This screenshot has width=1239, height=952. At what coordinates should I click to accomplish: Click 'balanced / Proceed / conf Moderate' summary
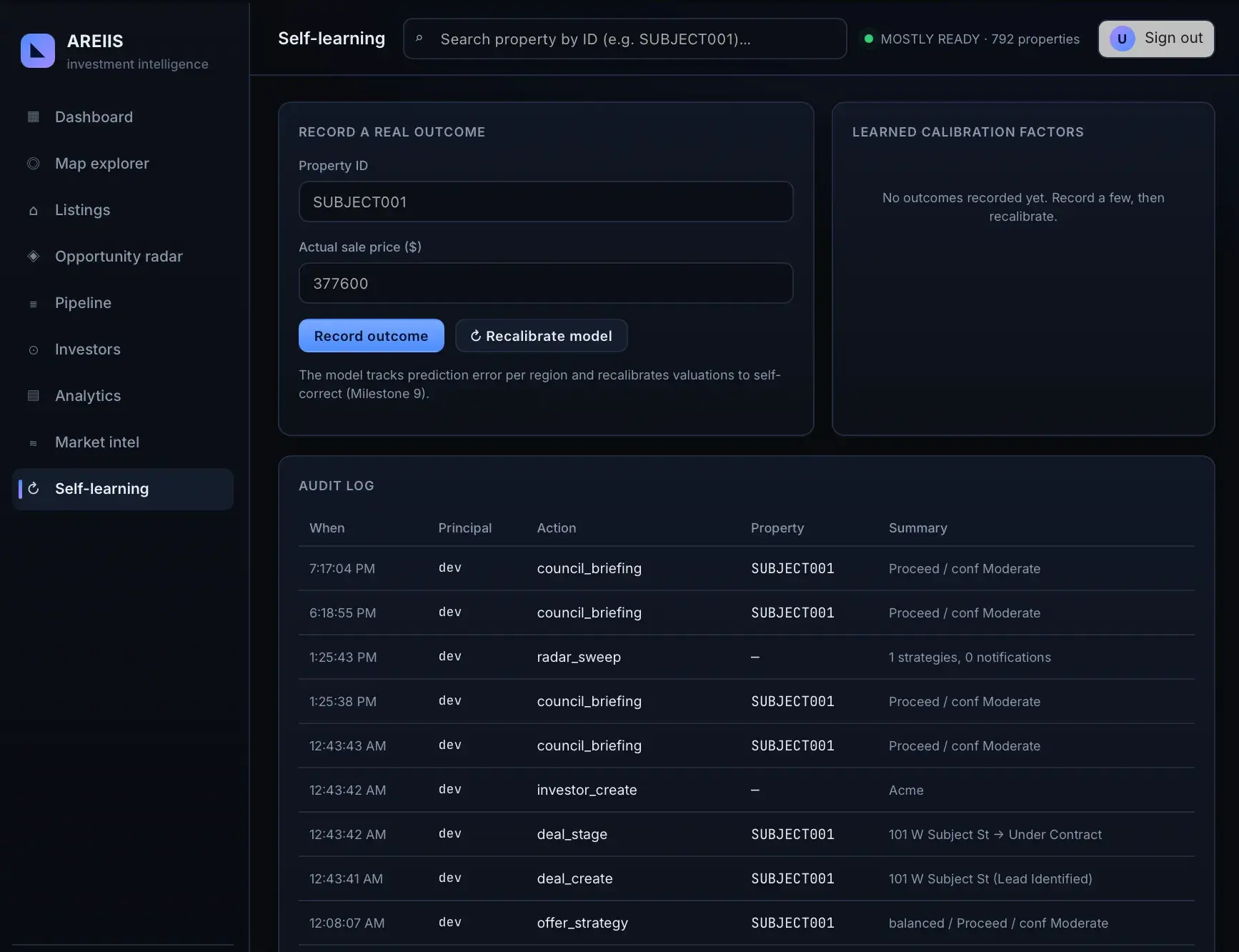click(998, 923)
